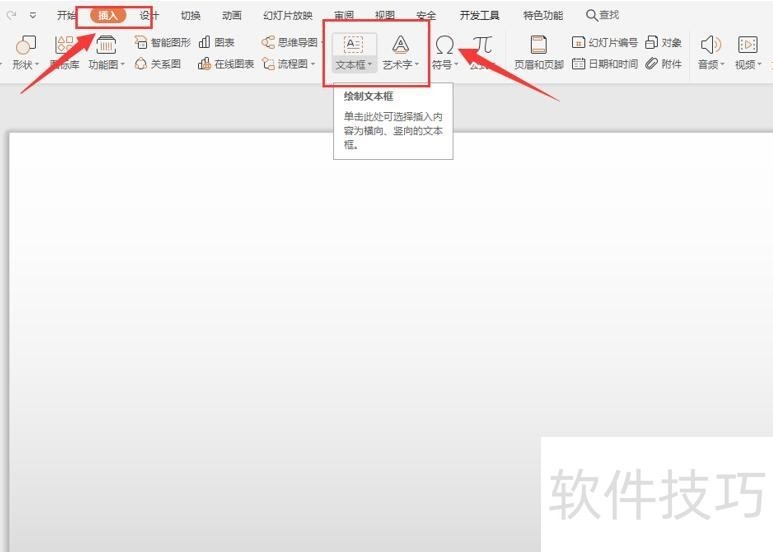Expand the 视频 dropdown arrow
The height and width of the screenshot is (552, 773).
[x=760, y=64]
